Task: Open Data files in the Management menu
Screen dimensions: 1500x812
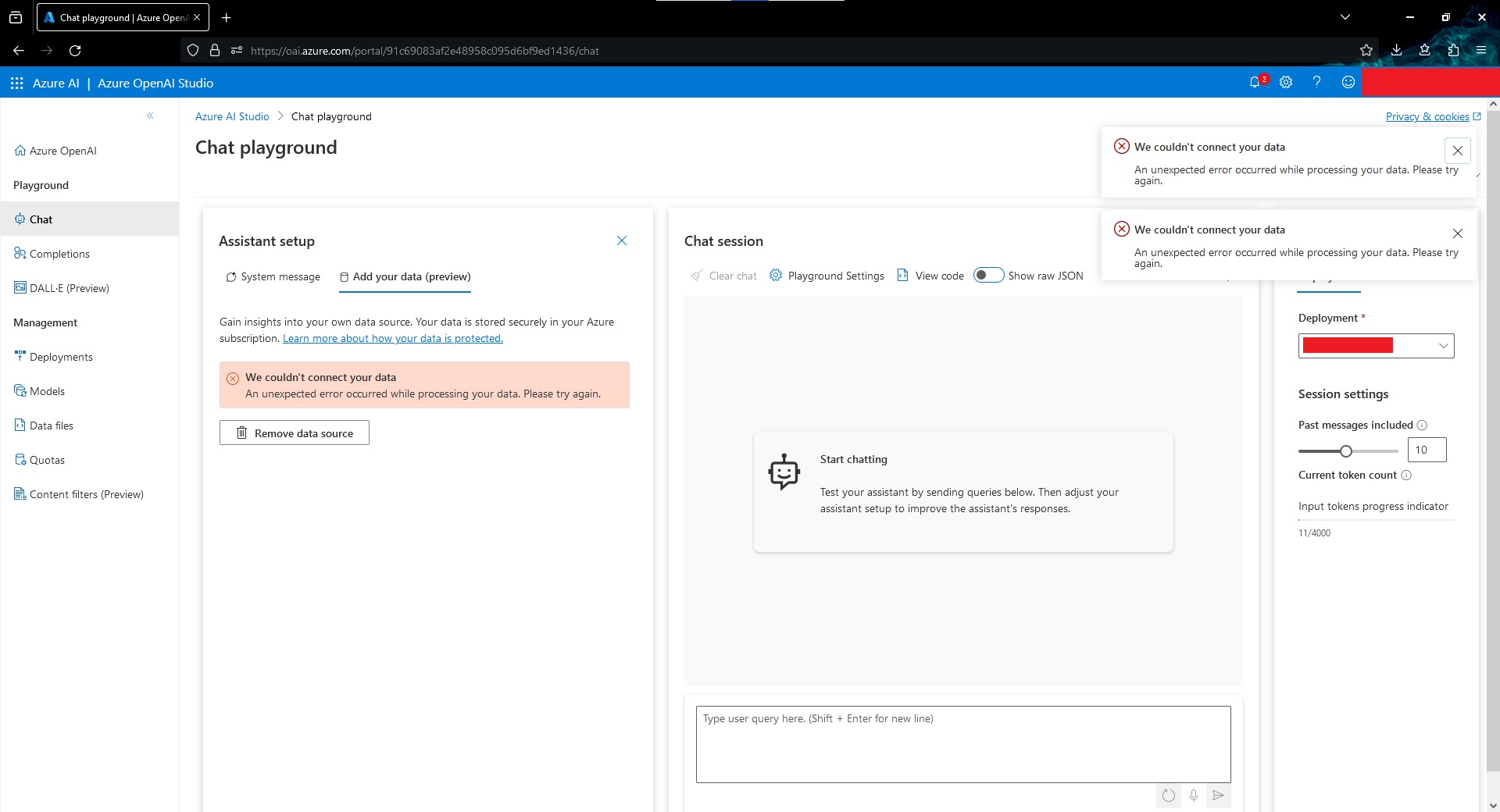Action: (x=52, y=426)
